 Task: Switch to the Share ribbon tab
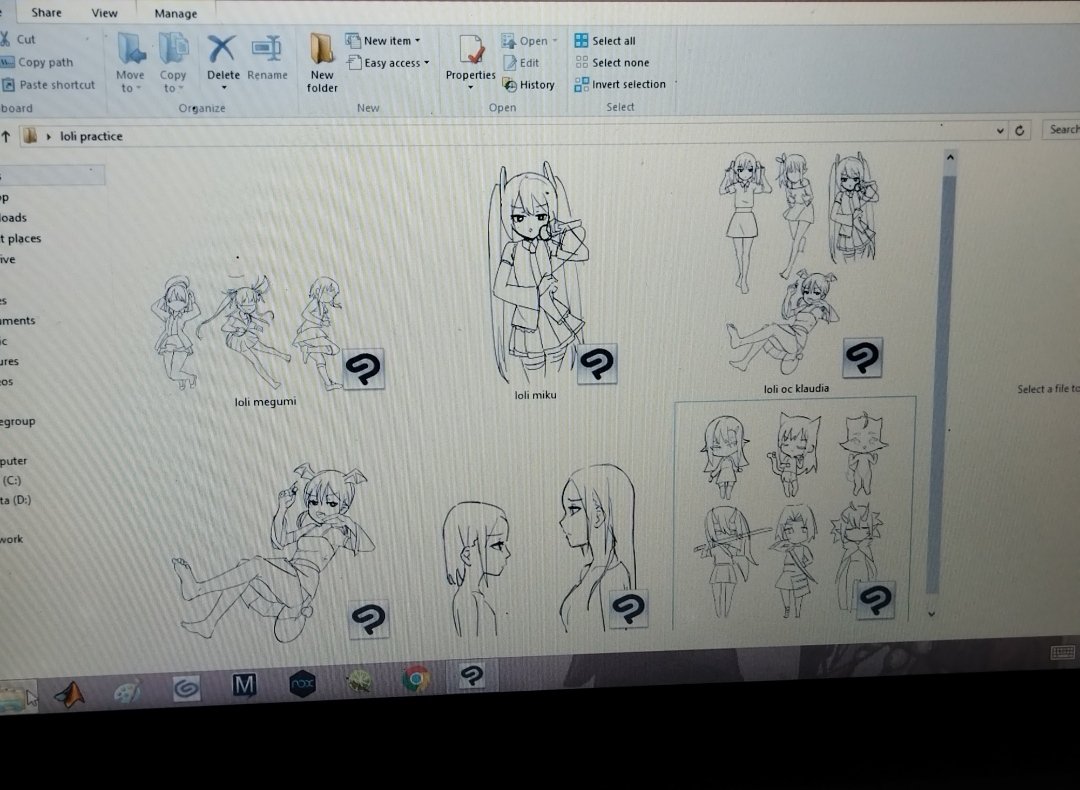(x=46, y=12)
